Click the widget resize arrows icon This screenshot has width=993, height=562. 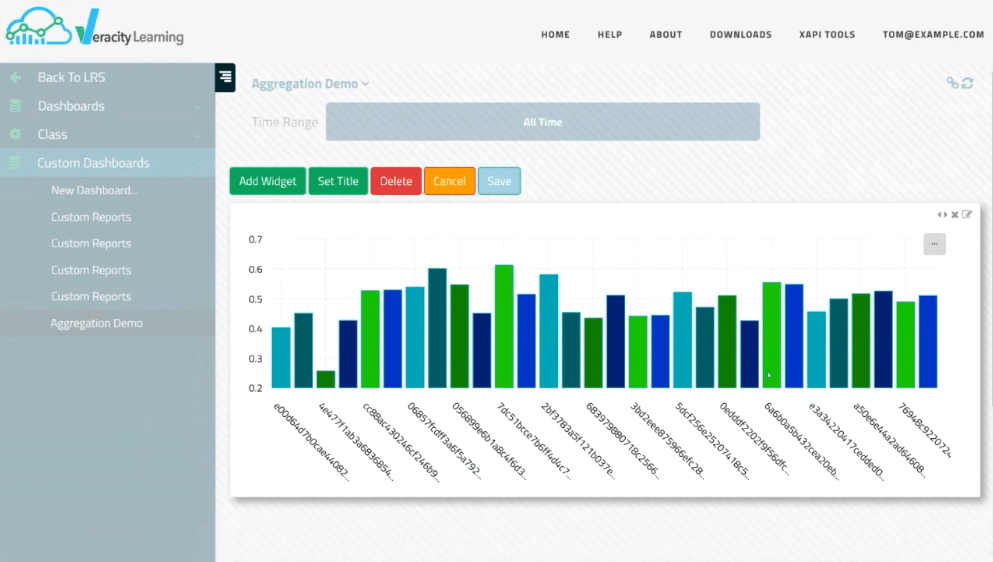tap(942, 214)
